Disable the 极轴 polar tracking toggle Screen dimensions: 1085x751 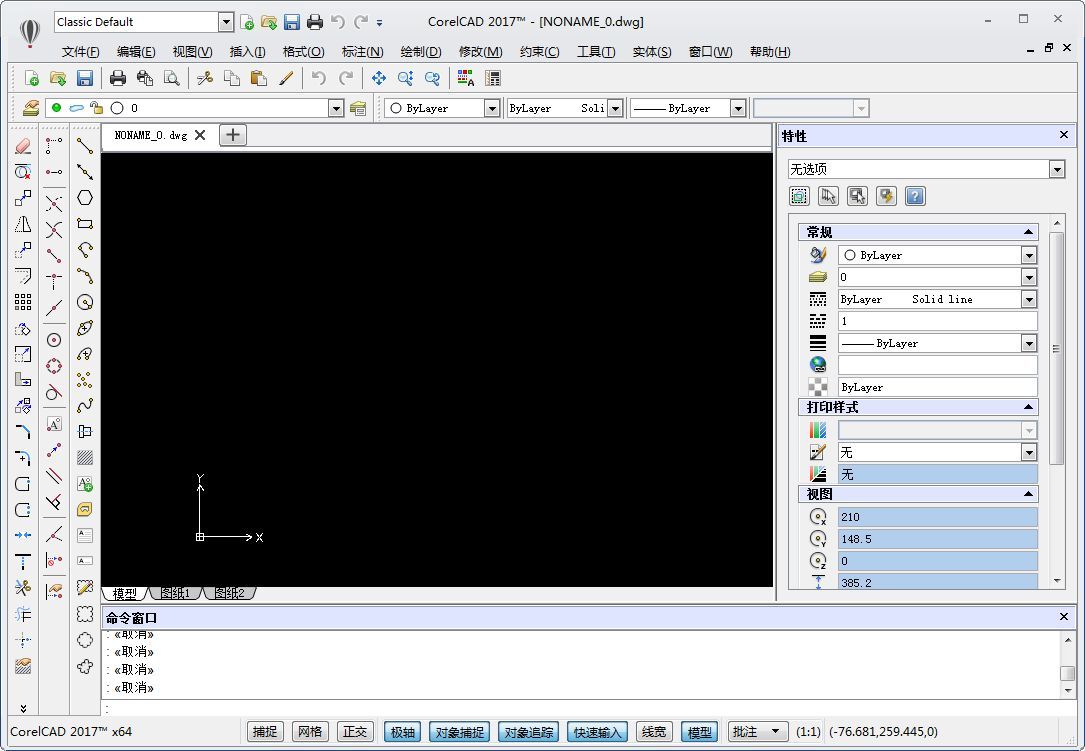(x=402, y=732)
